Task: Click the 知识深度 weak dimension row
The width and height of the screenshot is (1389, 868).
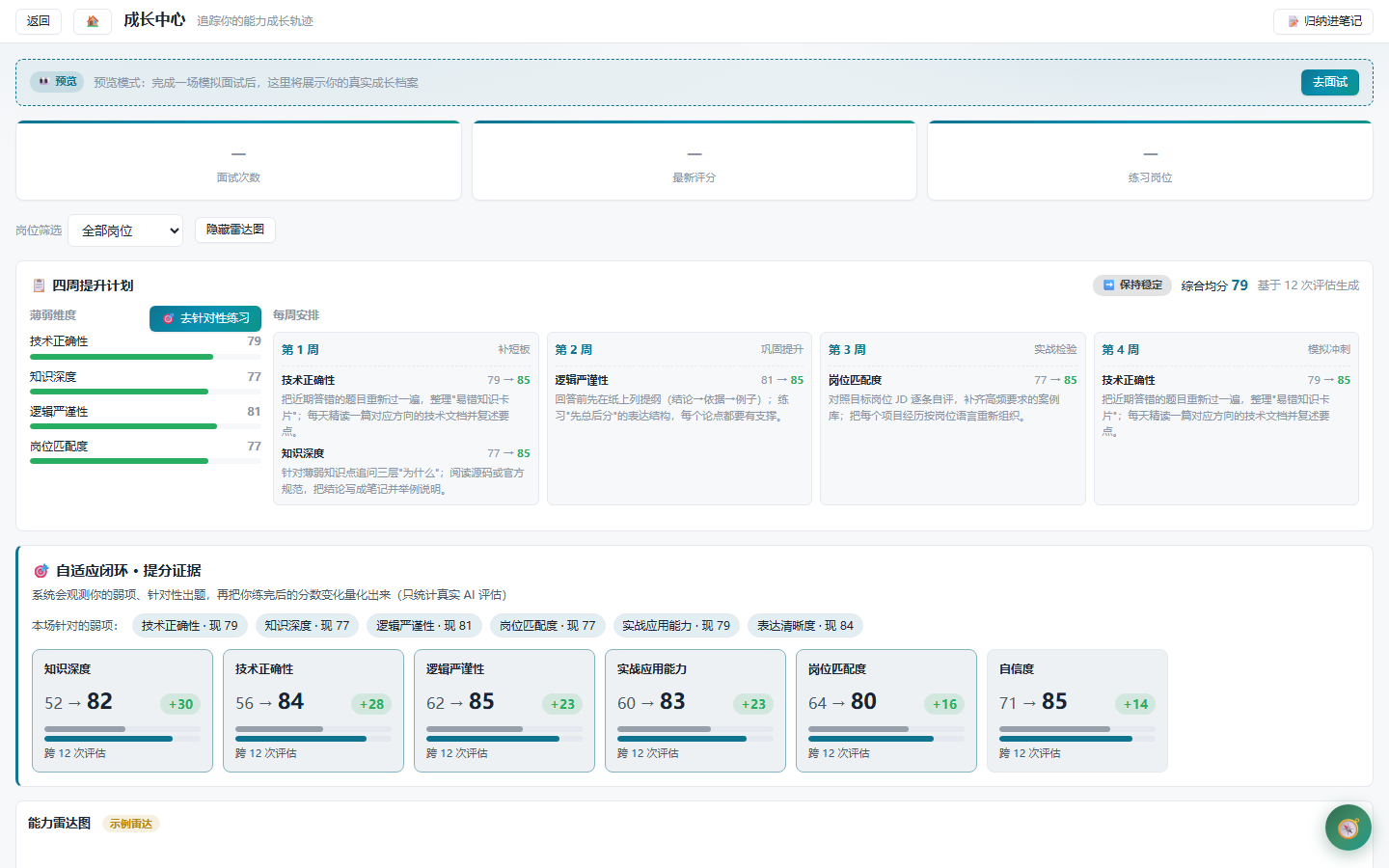Action: pyautogui.click(x=146, y=383)
